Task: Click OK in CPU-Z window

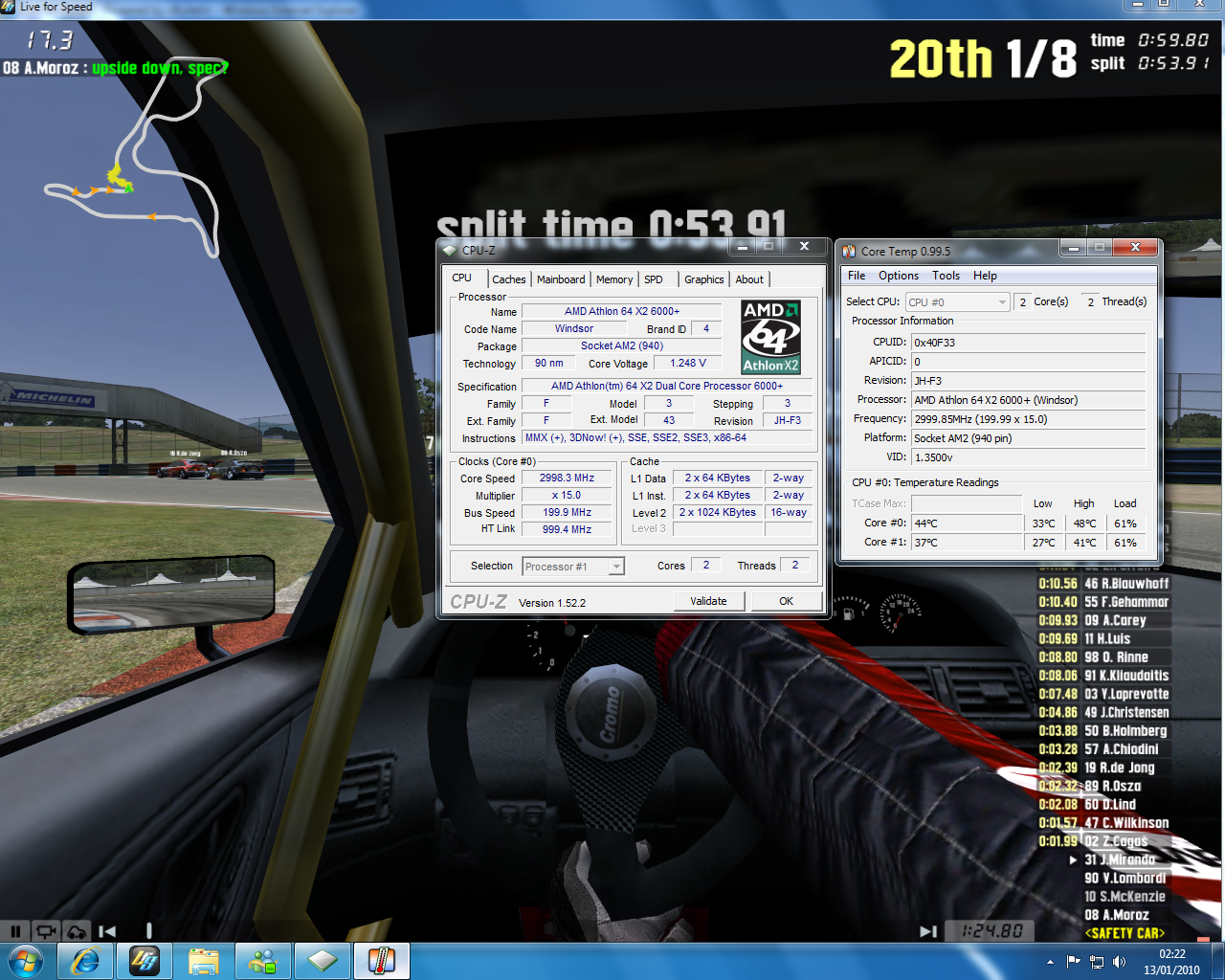Action: click(786, 601)
